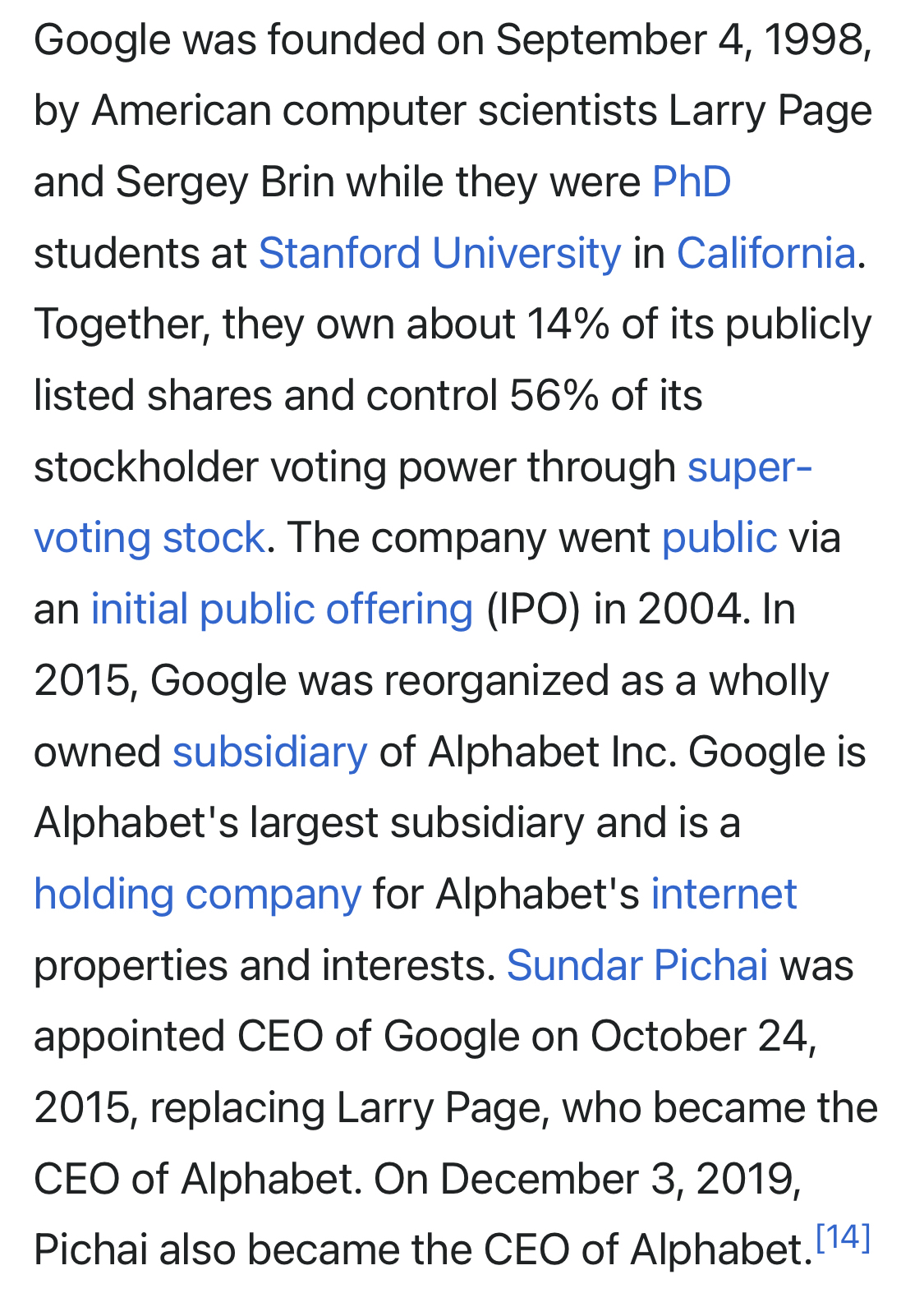Open the blue 'subsidiary' link

click(269, 752)
